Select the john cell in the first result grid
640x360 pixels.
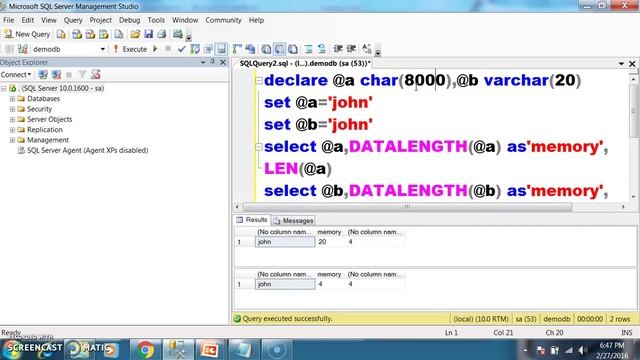[x=285, y=242]
